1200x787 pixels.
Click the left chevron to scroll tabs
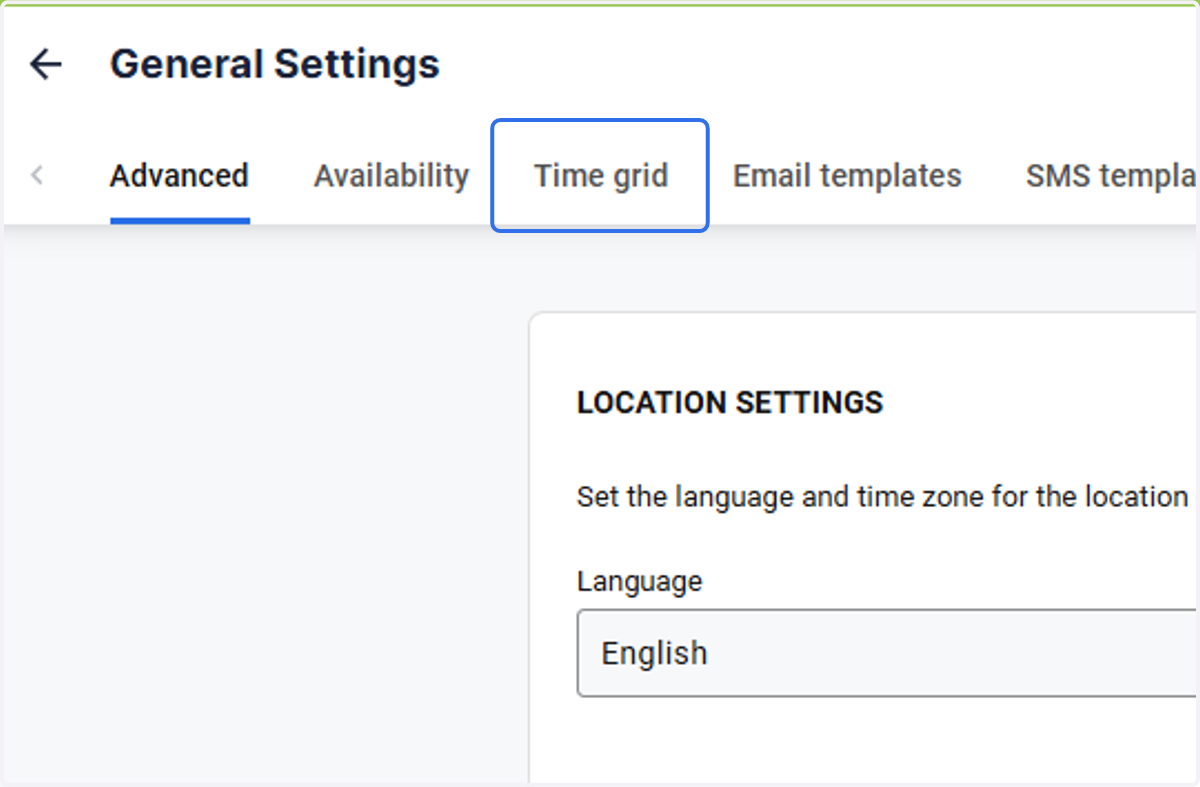pos(37,176)
